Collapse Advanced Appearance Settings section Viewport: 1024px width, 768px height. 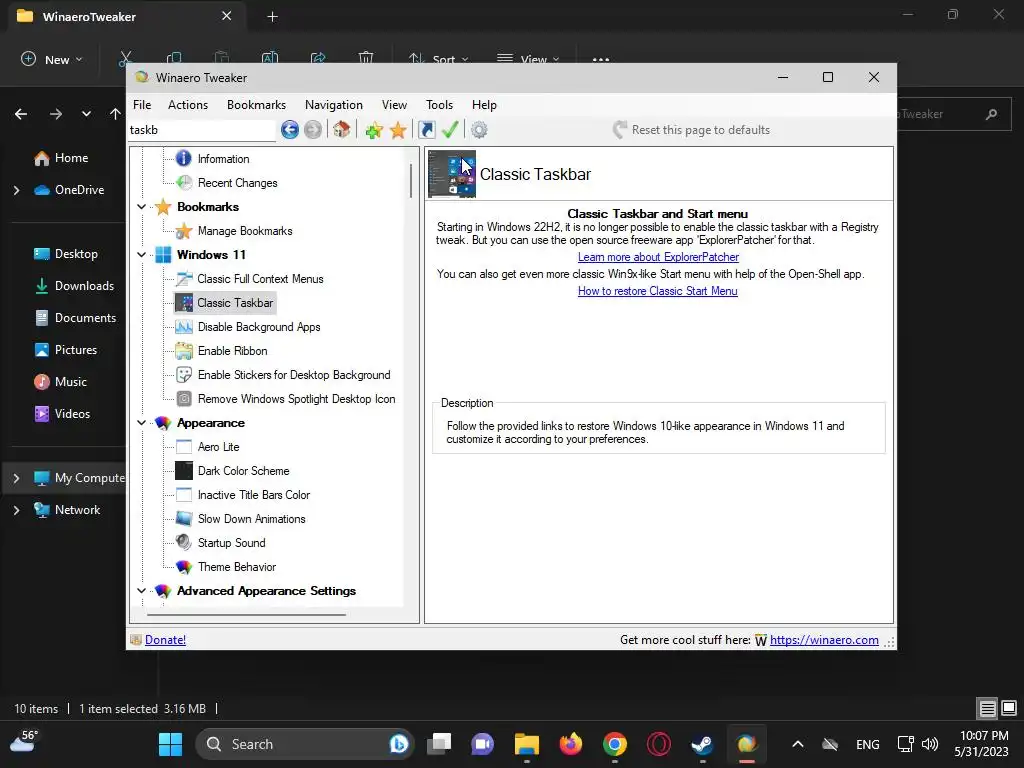pos(142,591)
